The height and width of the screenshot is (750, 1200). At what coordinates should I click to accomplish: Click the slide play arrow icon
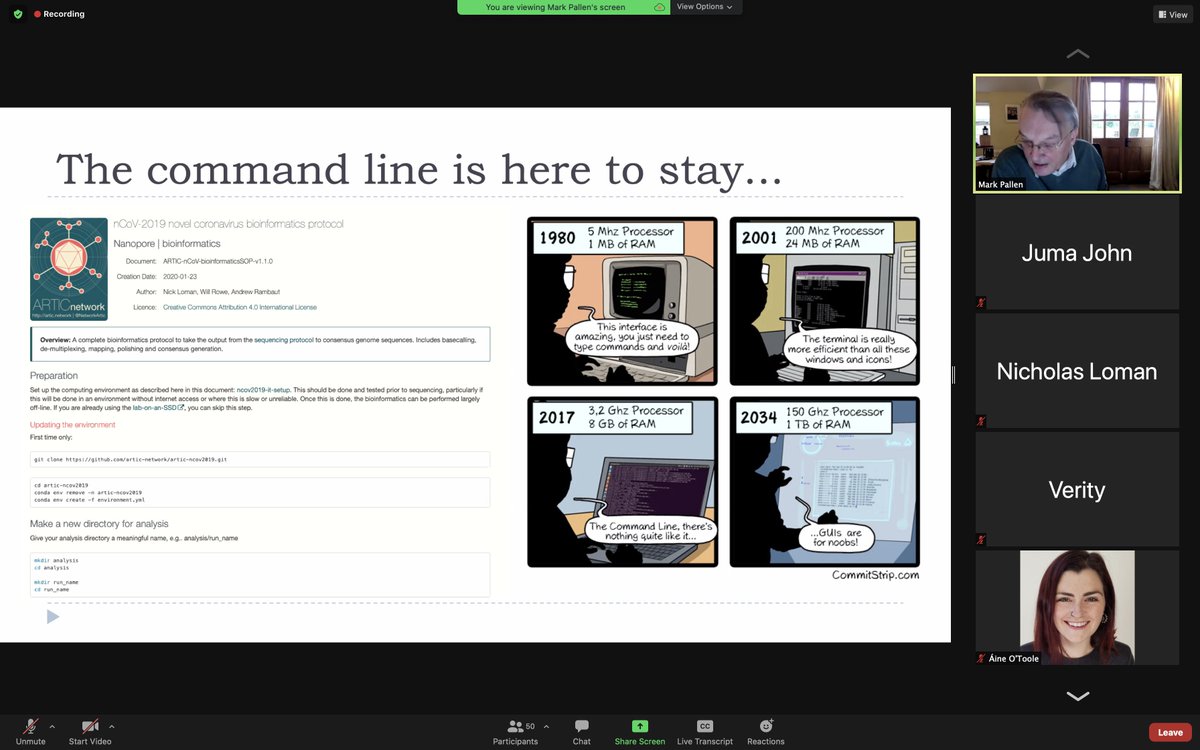(53, 617)
